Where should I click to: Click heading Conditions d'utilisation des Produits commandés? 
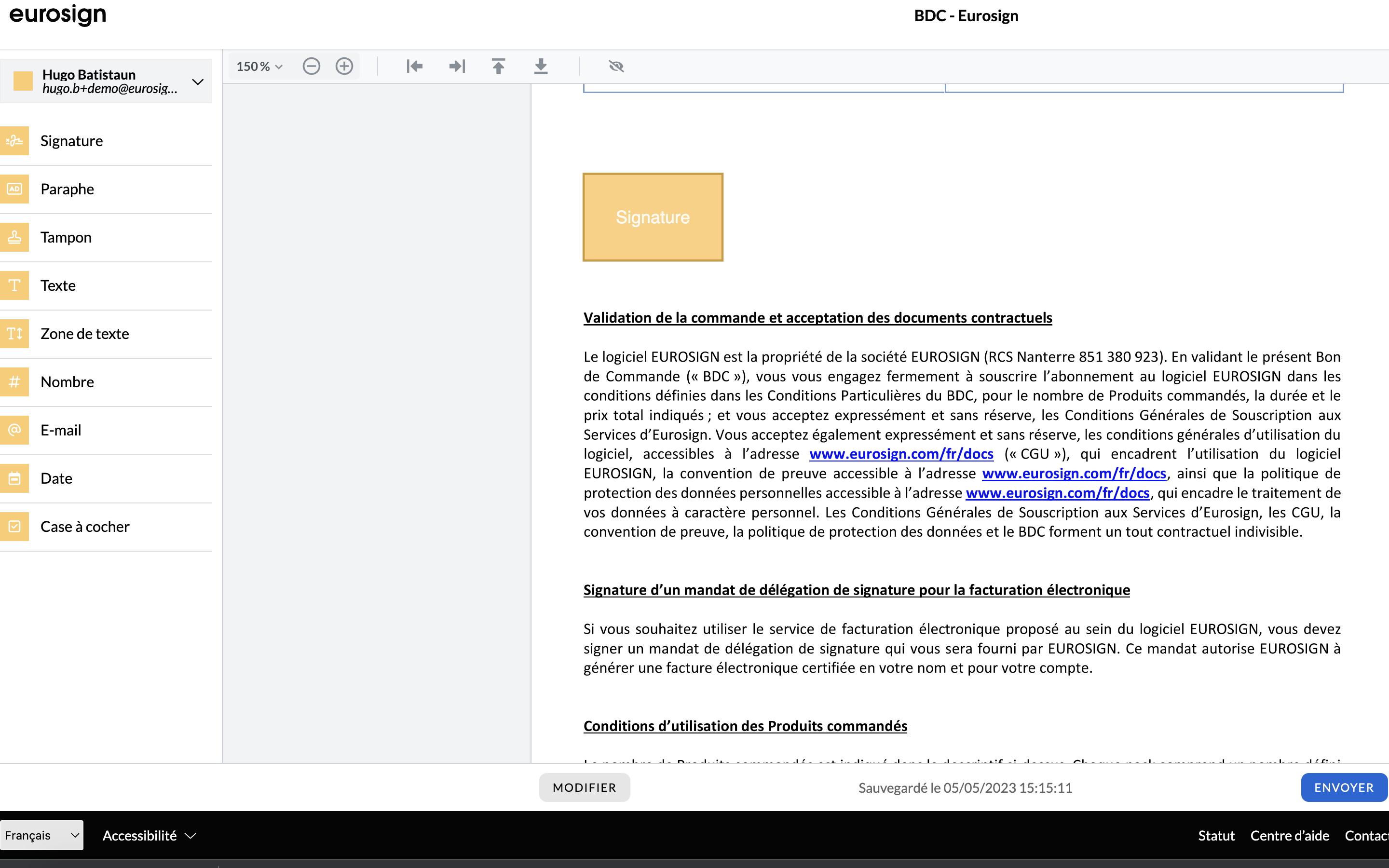click(745, 726)
